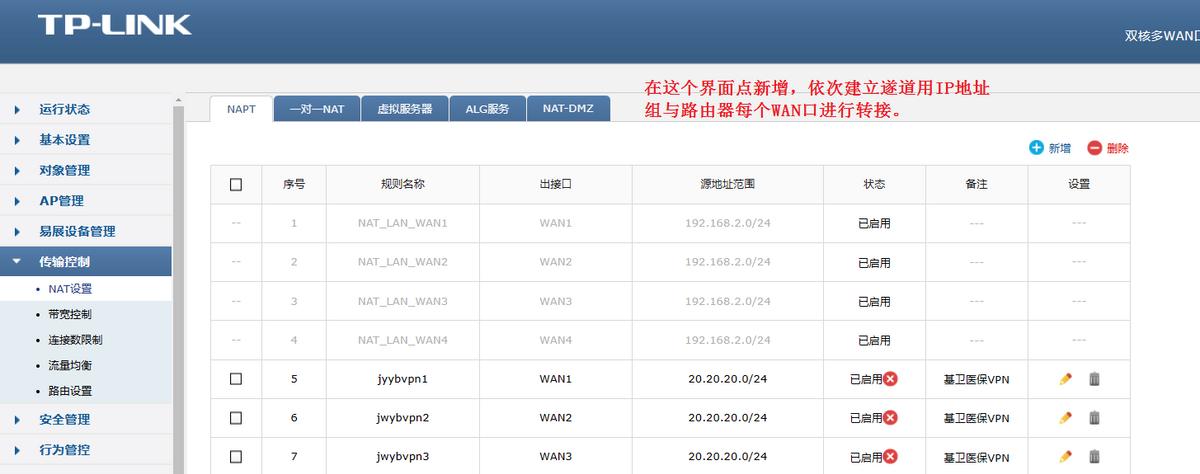Click rule name jyybvpn1
Screen dimensions: 1200x474
pos(403,379)
